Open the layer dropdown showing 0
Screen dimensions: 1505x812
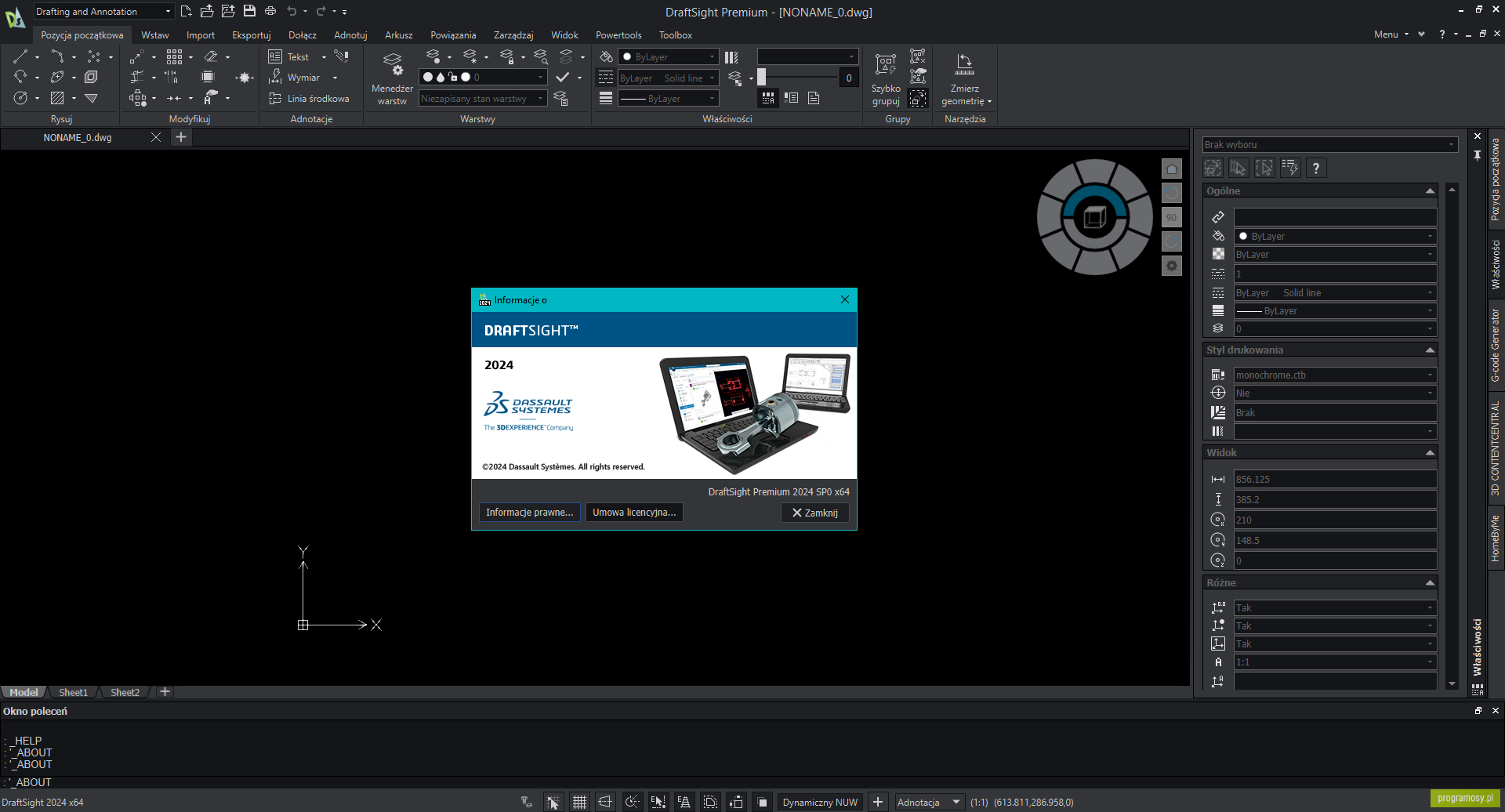click(482, 77)
